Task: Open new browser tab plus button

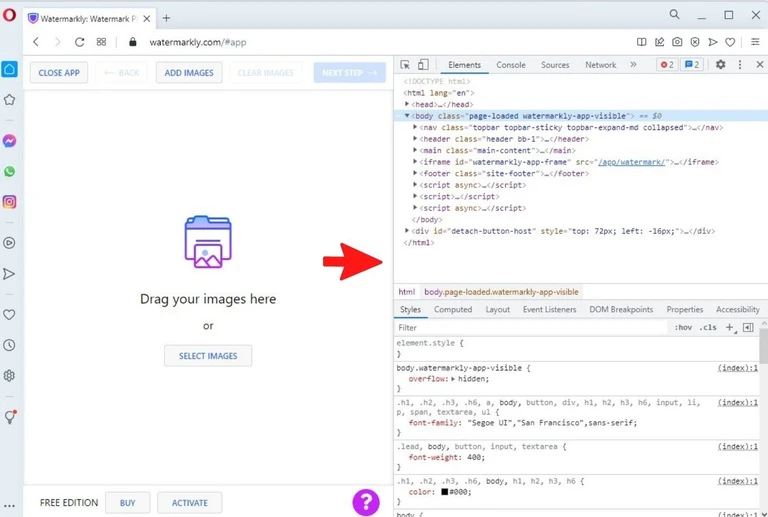Action: click(x=167, y=18)
